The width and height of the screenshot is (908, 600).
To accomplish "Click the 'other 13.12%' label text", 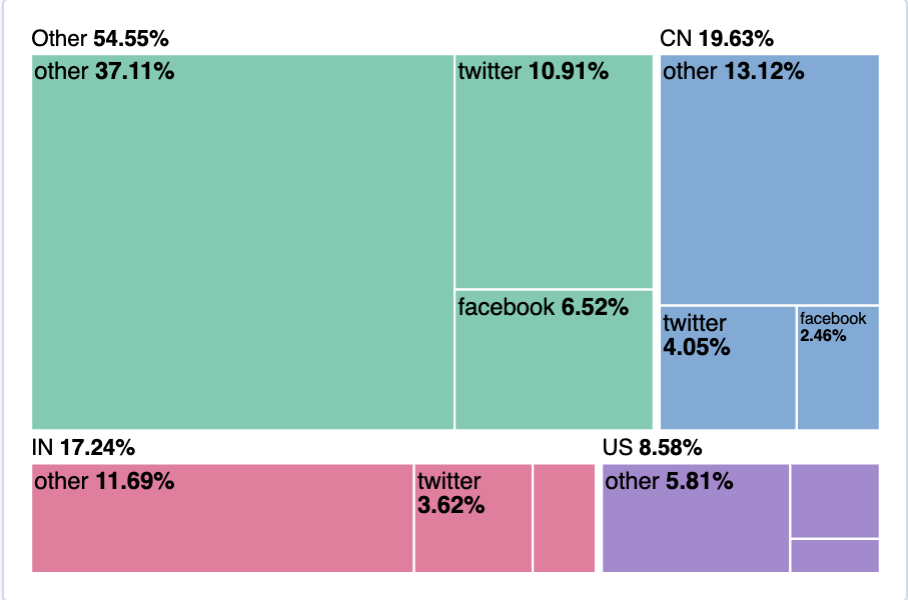I will [x=733, y=71].
